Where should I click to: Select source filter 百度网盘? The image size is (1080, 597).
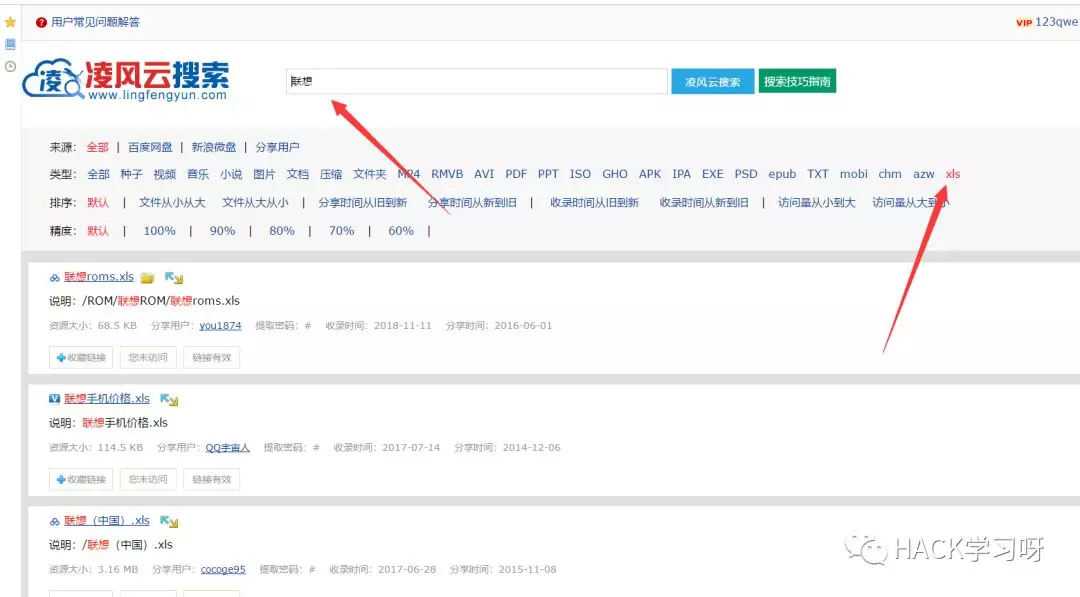(150, 147)
